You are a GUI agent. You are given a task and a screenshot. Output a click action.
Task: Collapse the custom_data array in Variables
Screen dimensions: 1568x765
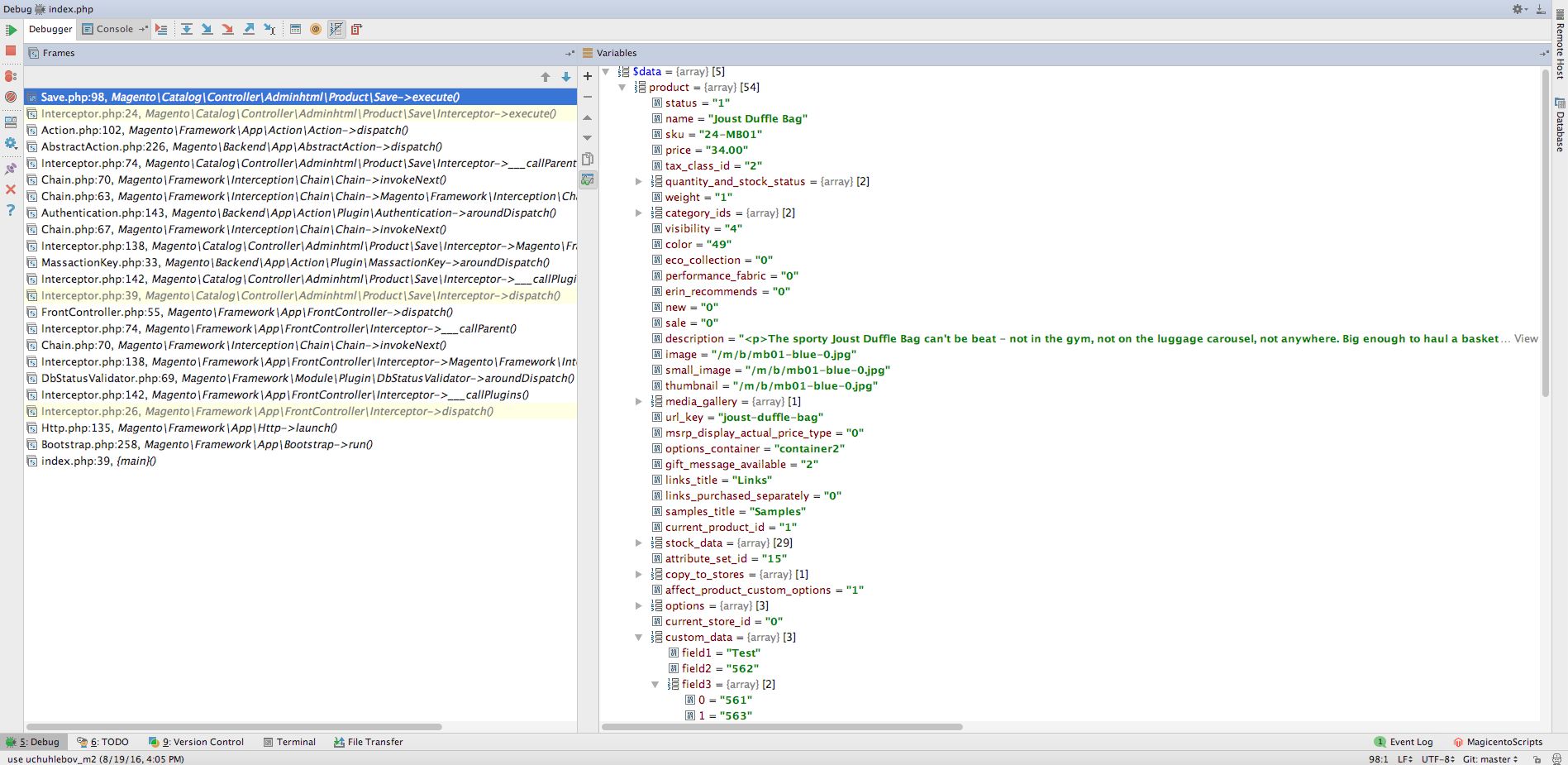click(639, 637)
